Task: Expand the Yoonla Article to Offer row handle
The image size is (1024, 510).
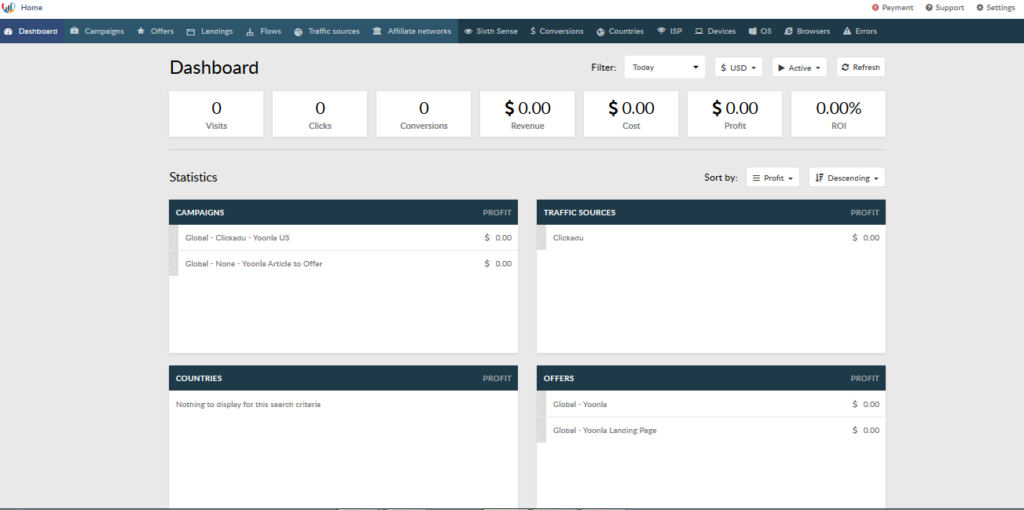Action: (174, 264)
